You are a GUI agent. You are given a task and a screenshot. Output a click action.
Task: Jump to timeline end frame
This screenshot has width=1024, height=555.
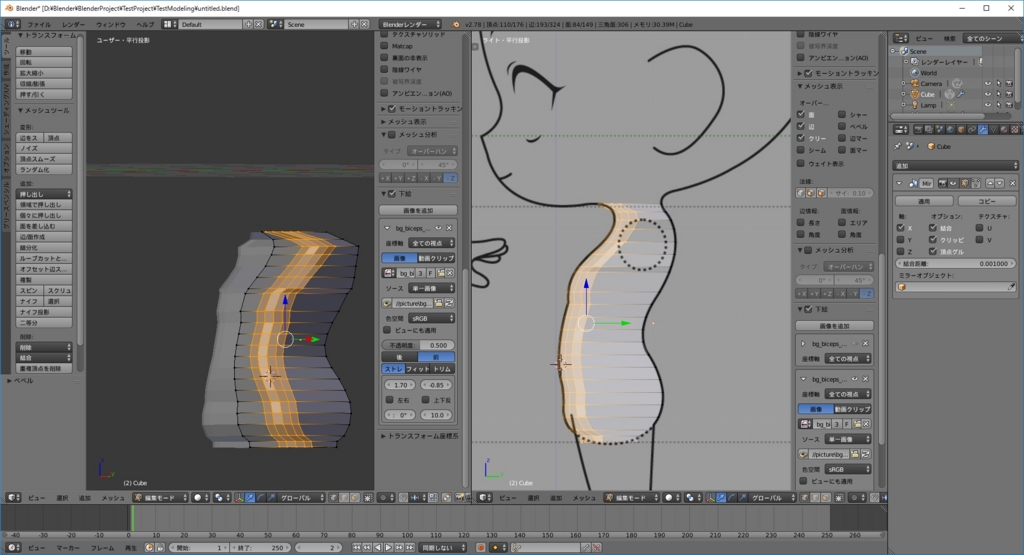click(x=409, y=547)
